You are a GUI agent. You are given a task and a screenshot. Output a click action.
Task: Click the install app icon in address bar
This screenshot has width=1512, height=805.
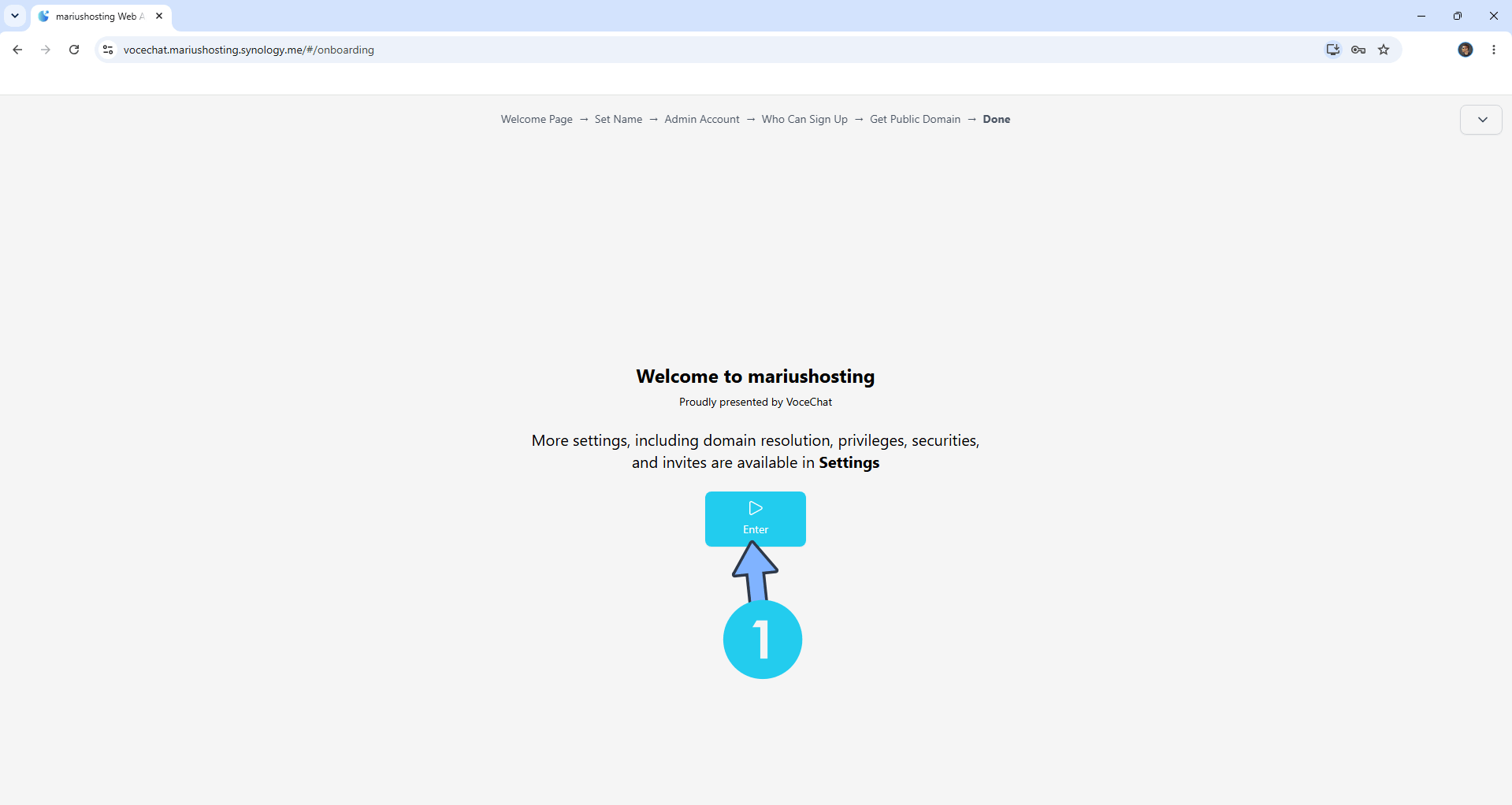pos(1332,50)
